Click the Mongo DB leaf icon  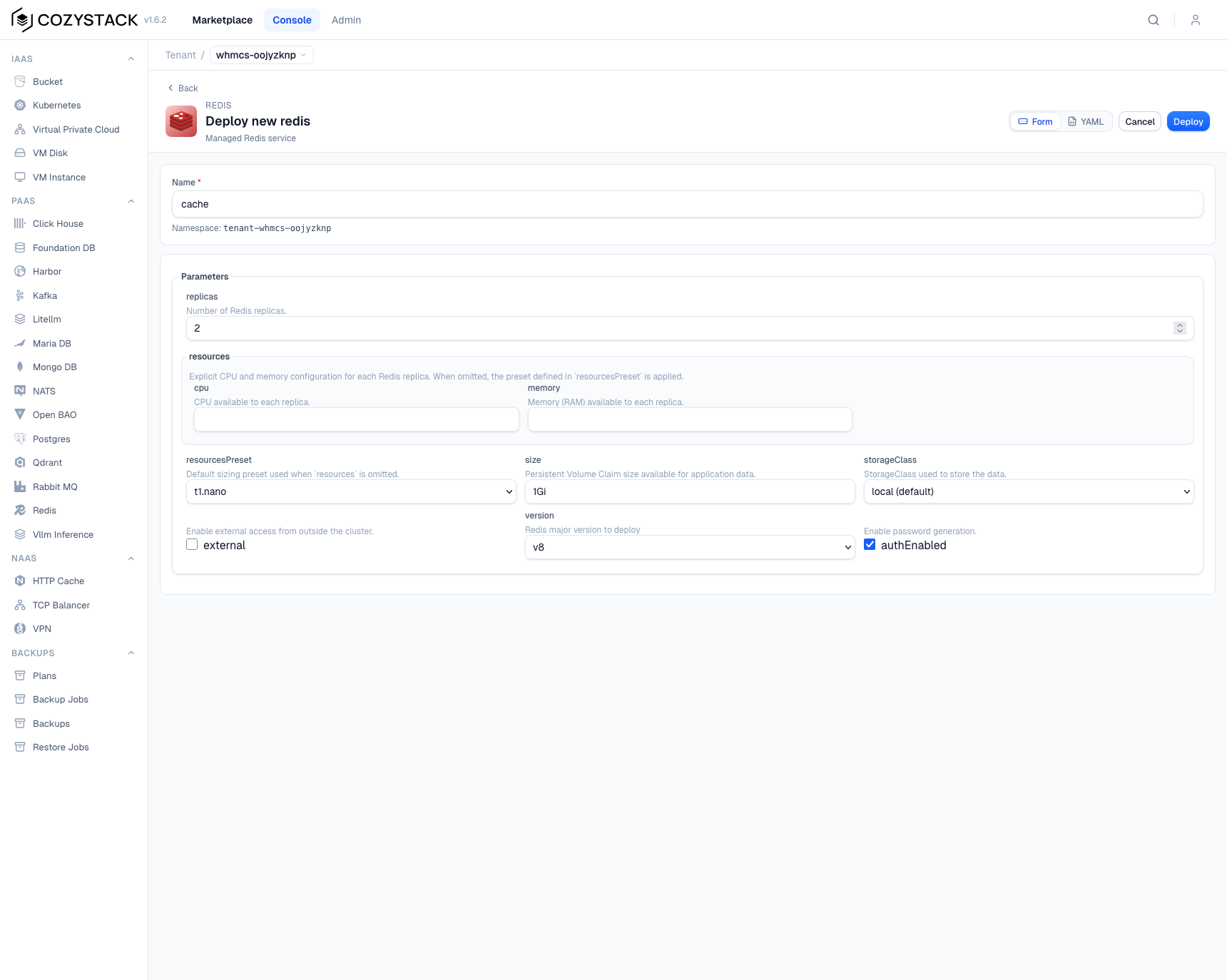click(20, 367)
